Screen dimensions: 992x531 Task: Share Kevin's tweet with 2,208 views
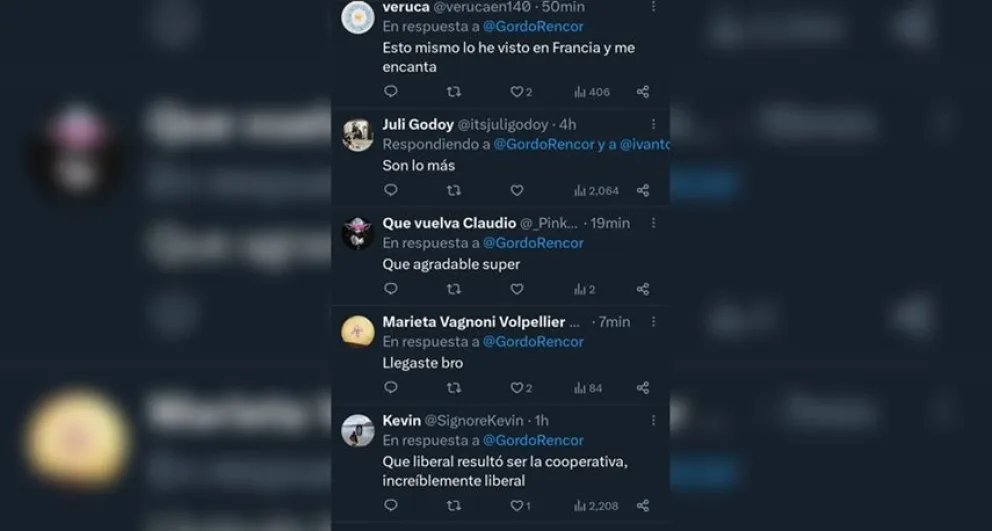643,506
